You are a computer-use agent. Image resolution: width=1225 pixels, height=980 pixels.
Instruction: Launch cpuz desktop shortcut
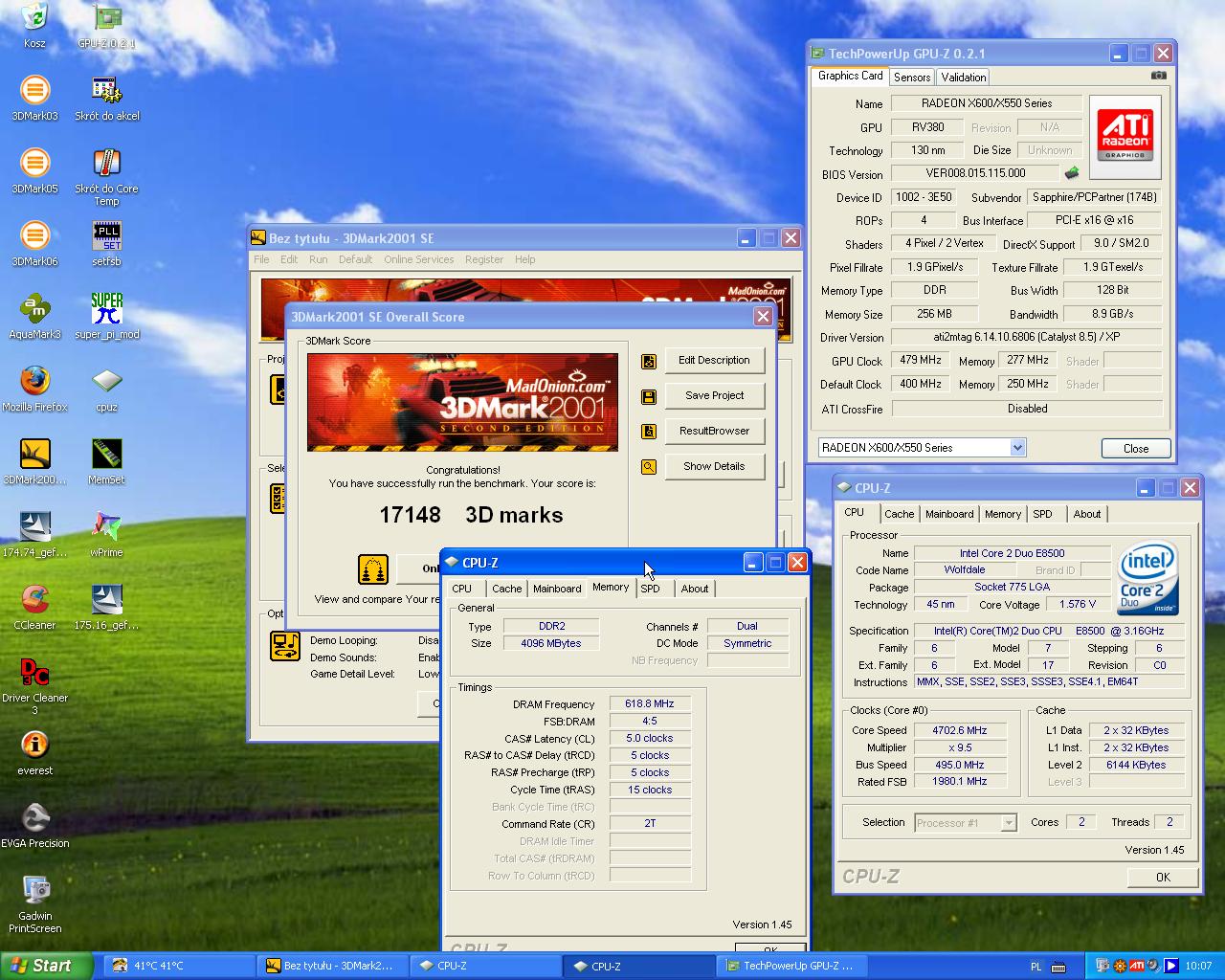[106, 389]
